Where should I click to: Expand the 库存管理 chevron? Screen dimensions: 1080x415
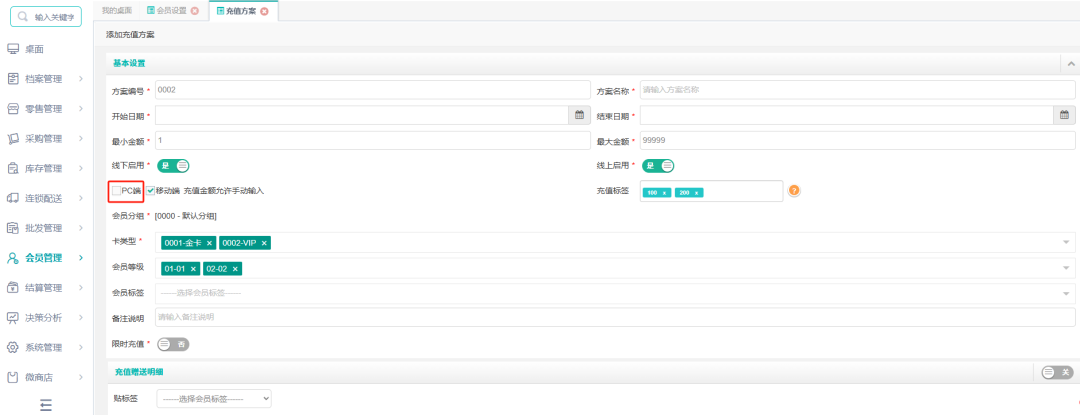81,169
